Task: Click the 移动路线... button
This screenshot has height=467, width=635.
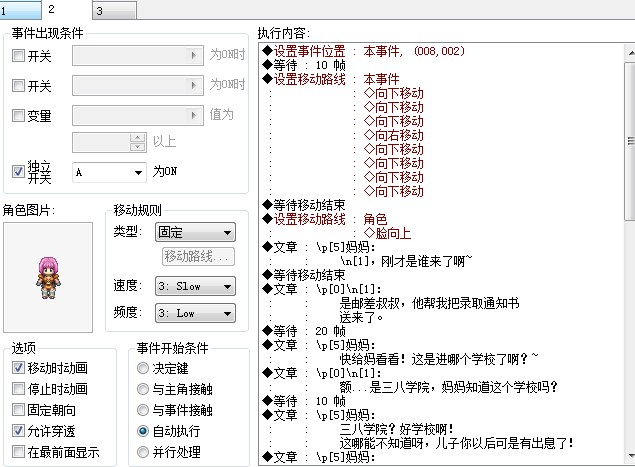Action: (x=198, y=256)
